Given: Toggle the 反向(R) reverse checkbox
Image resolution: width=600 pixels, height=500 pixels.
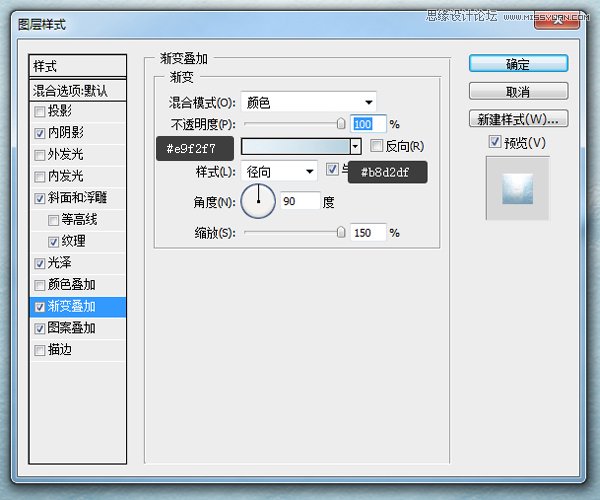Looking at the screenshot, I should [376, 145].
